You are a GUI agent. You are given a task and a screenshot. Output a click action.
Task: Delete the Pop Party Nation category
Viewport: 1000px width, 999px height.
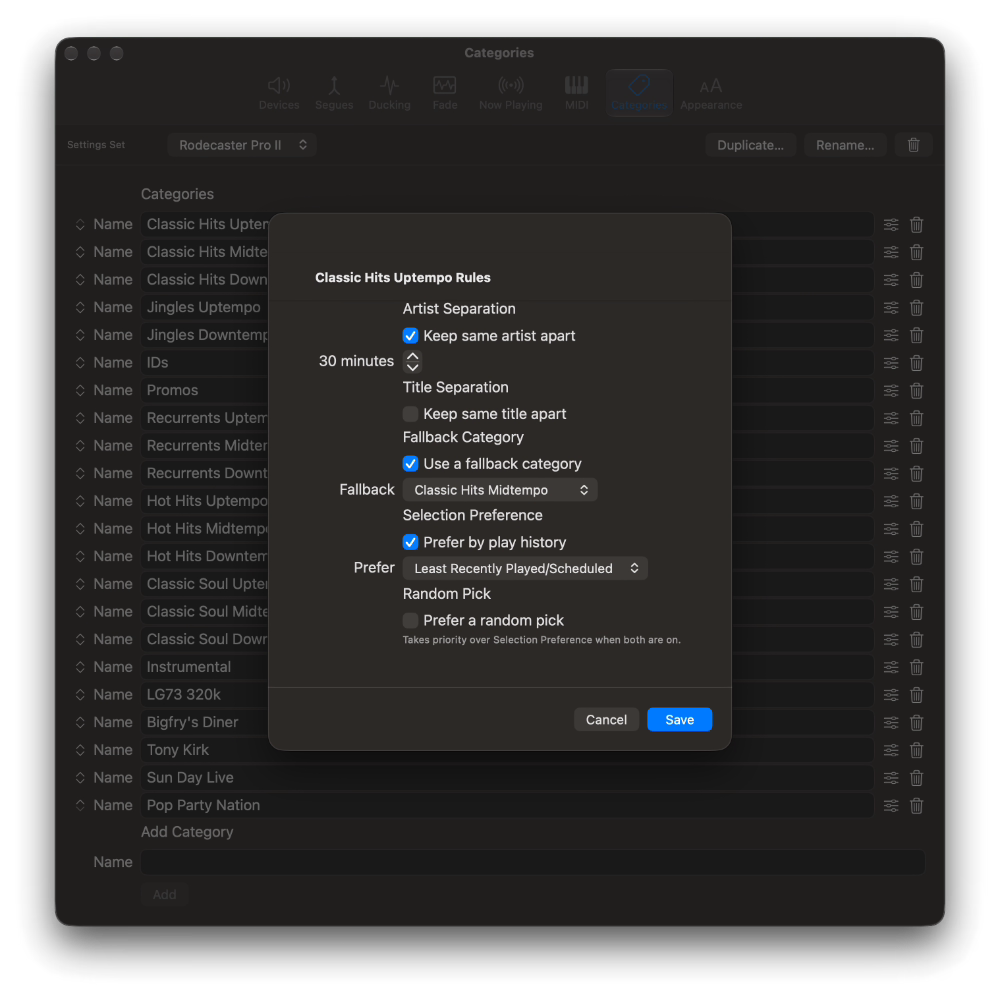click(x=916, y=806)
